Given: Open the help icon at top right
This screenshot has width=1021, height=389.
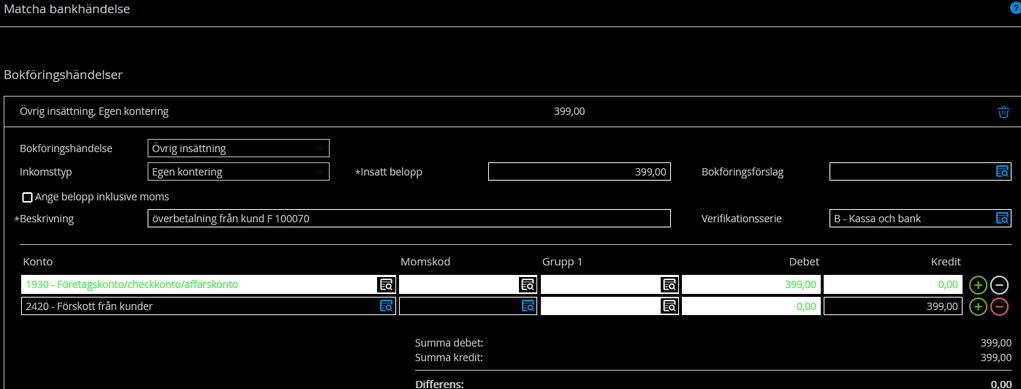Looking at the screenshot, I should point(1016,9).
